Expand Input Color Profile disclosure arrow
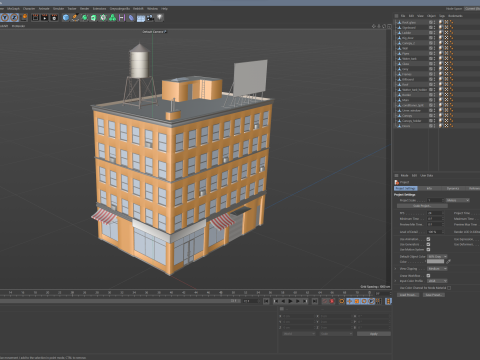Image resolution: width=480 pixels, height=360 pixels. [x=396, y=281]
